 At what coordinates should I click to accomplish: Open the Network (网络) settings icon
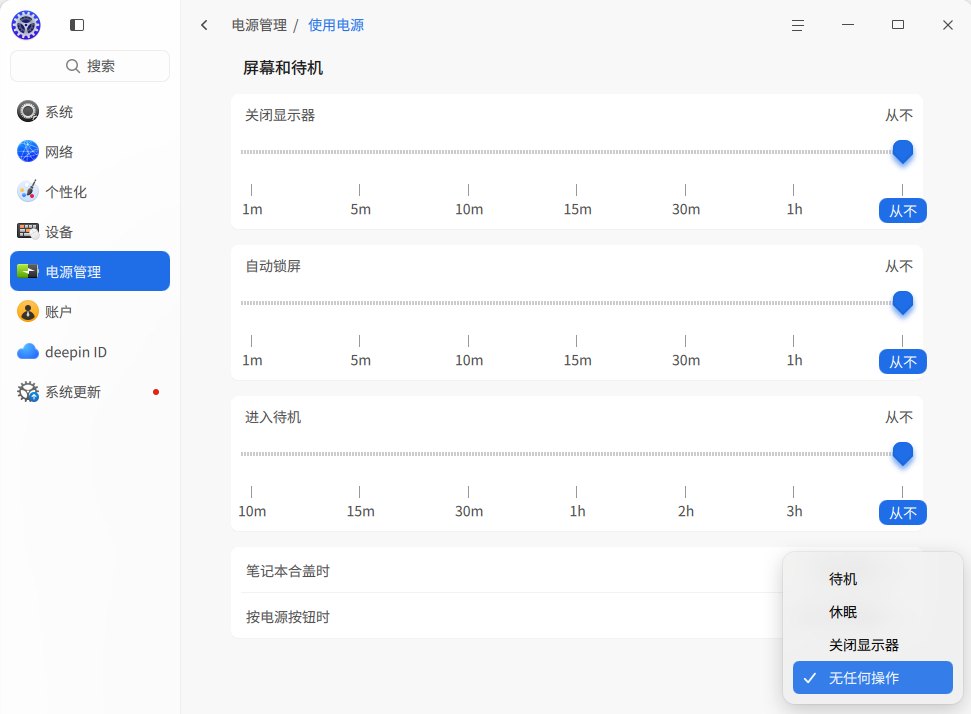coord(27,152)
